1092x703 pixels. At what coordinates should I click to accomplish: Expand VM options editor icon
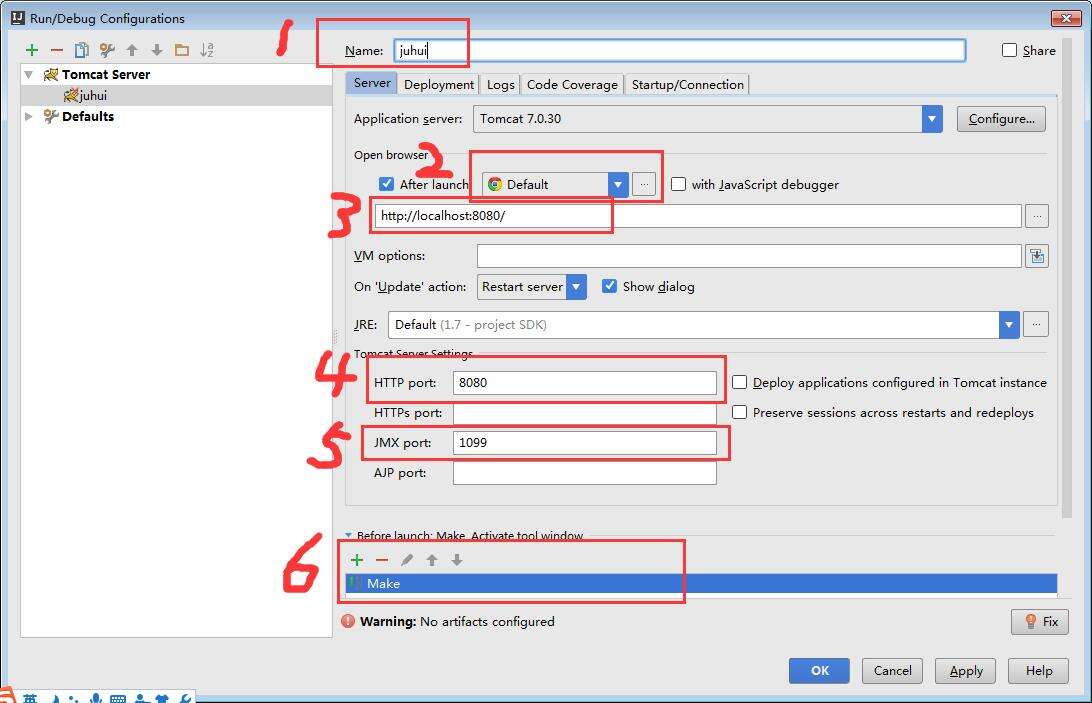1036,256
